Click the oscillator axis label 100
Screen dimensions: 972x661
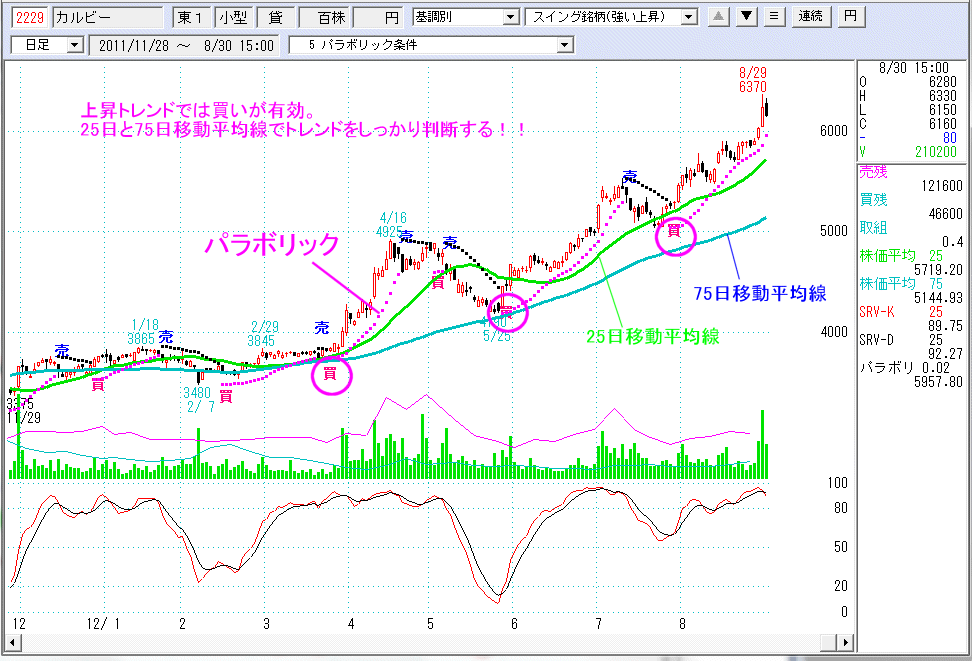point(837,482)
